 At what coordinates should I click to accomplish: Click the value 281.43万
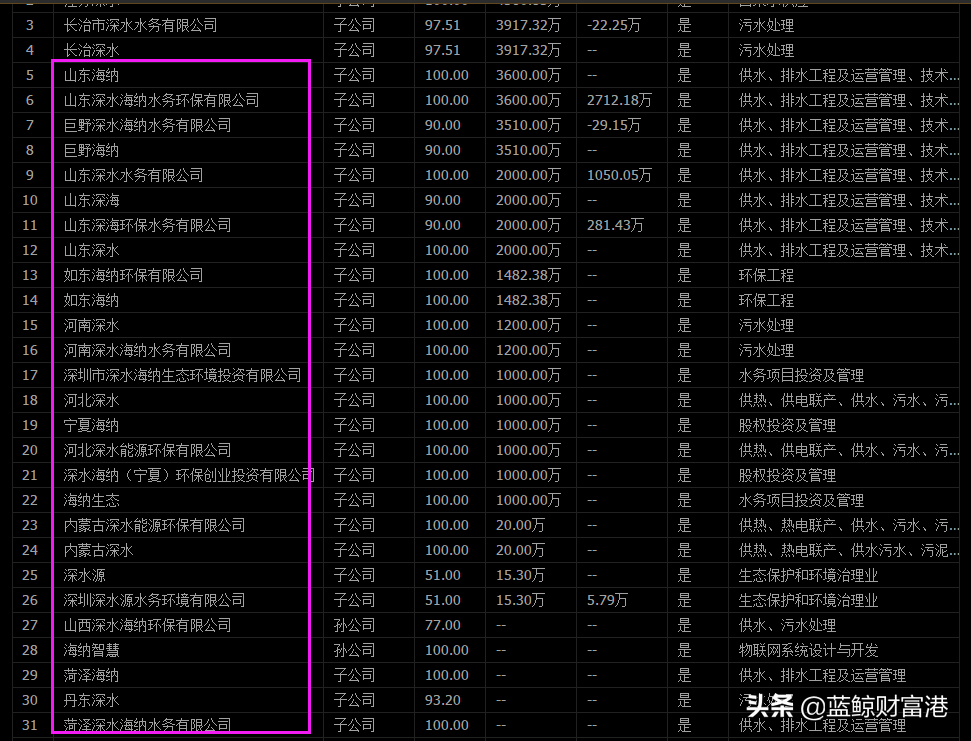[615, 225]
